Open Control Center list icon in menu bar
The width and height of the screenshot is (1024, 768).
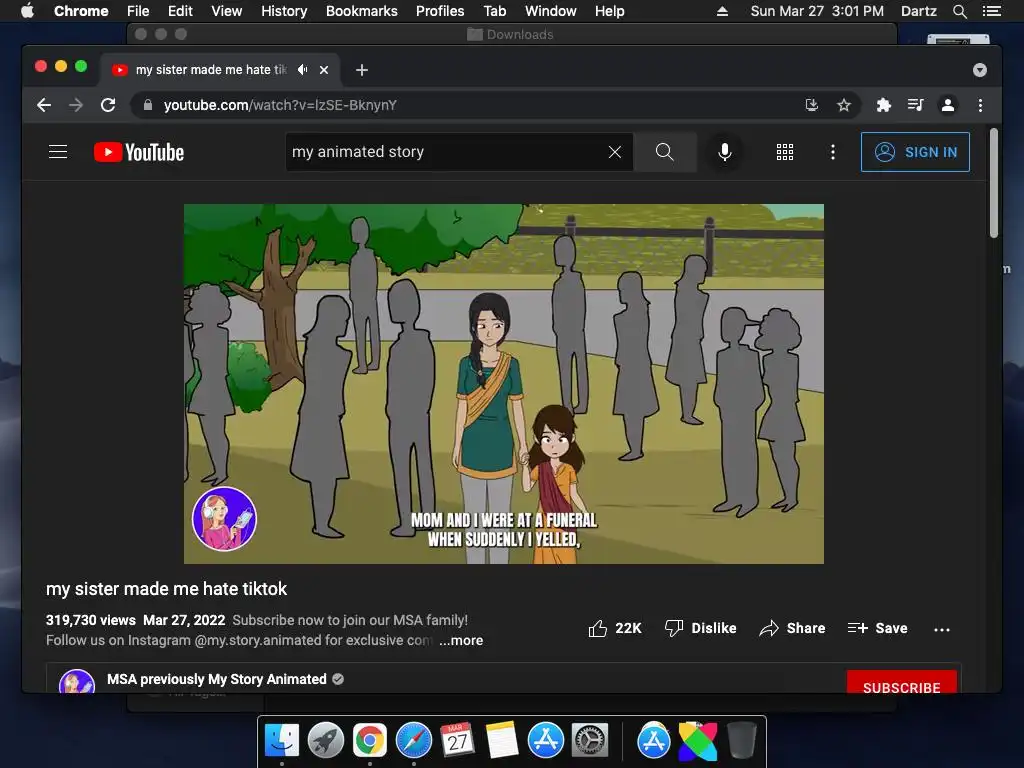tap(991, 11)
